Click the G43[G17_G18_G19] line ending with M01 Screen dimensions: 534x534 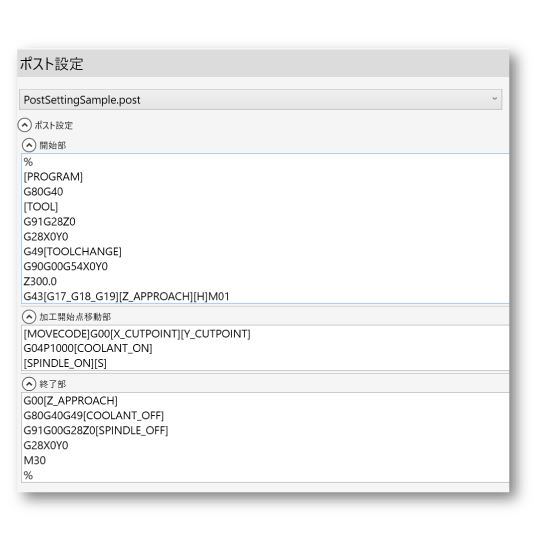(126, 296)
